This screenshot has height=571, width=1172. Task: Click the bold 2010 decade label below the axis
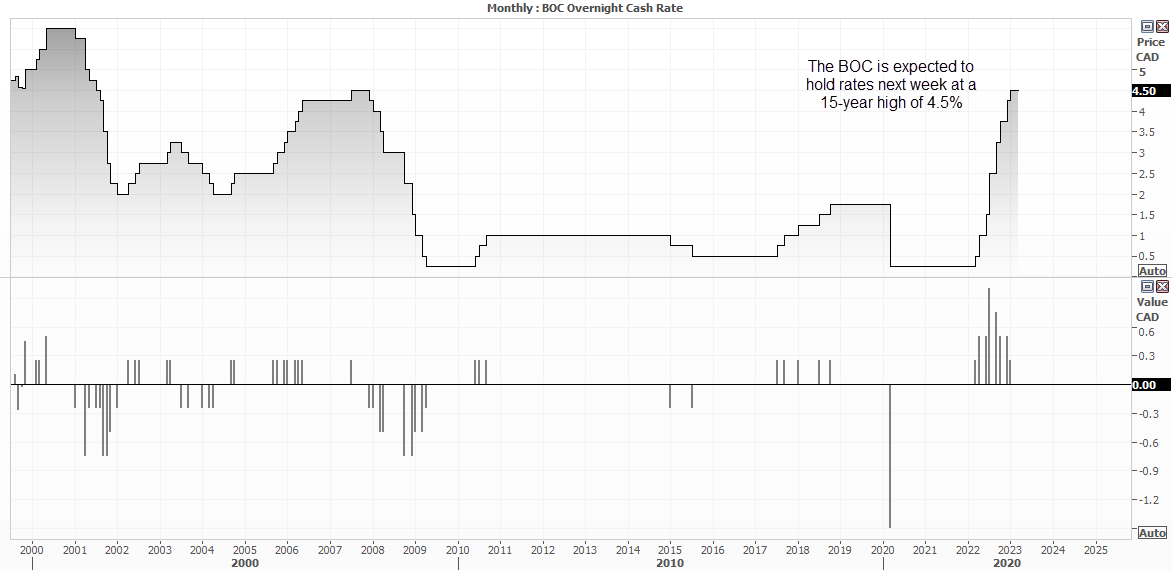pos(670,564)
